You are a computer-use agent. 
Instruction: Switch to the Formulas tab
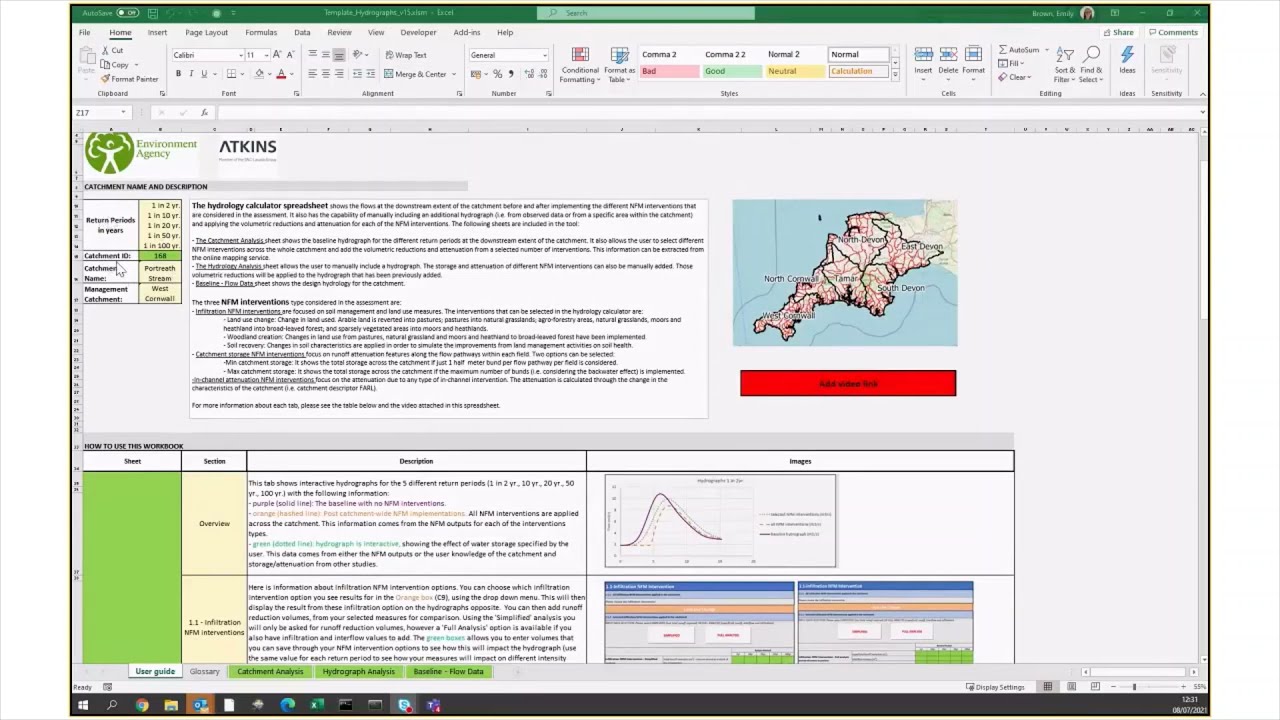tap(261, 33)
